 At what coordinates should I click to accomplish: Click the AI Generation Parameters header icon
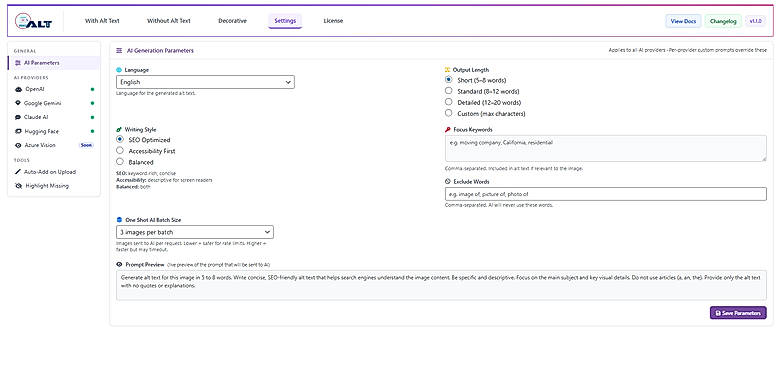coord(119,51)
